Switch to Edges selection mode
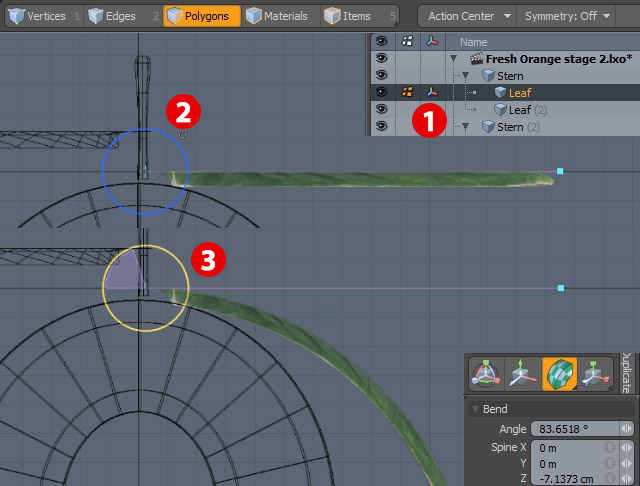The width and height of the screenshot is (640, 486). 123,16
